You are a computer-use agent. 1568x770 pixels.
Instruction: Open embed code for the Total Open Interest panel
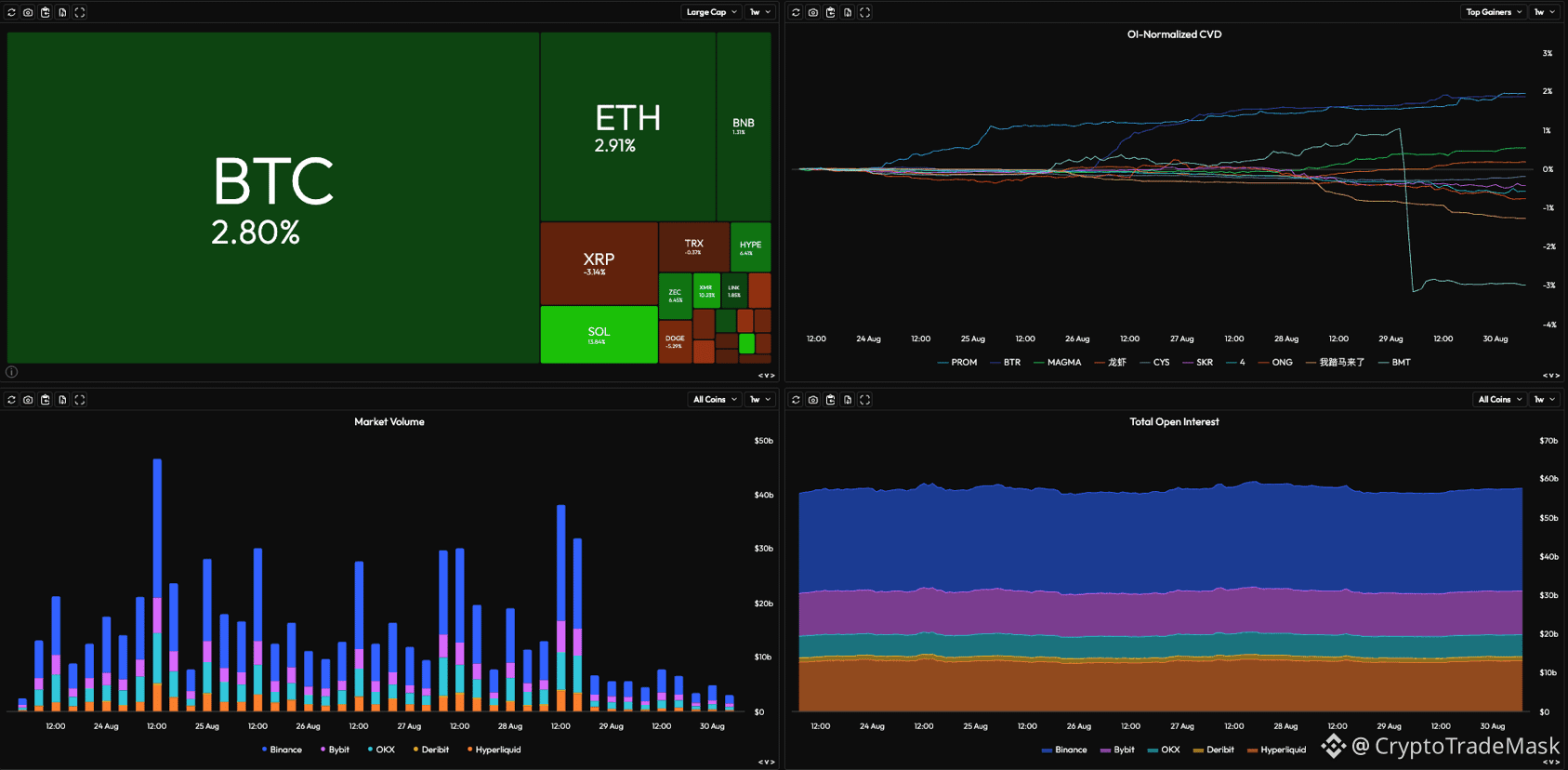click(1550, 763)
